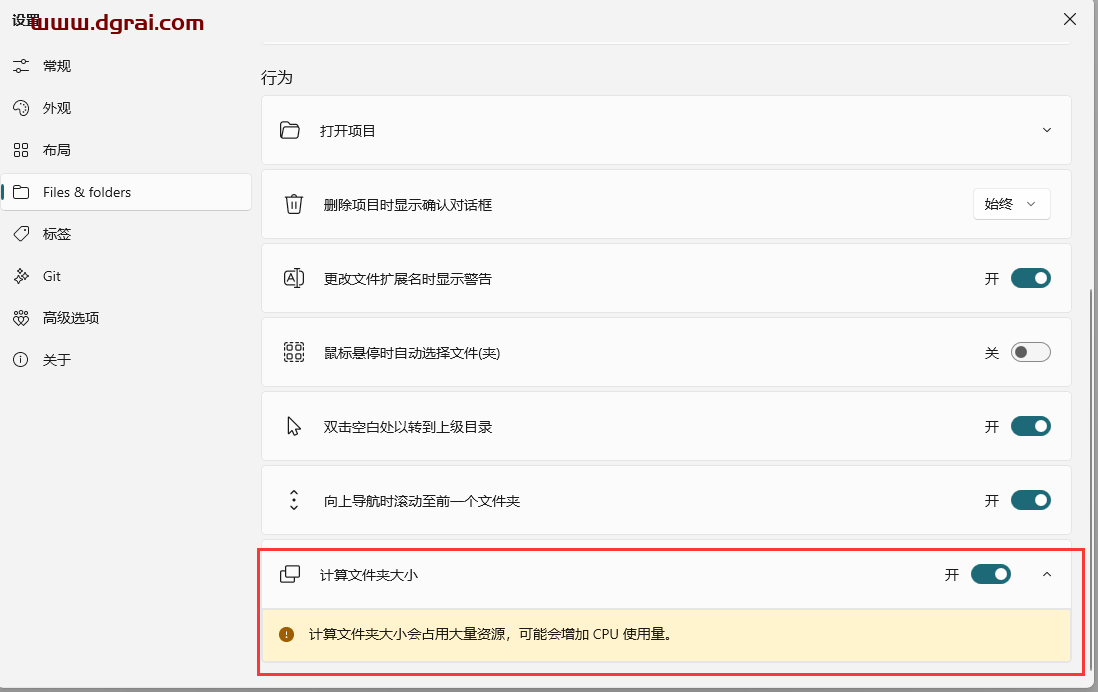
Task: Click the hearts icon beside 高级选项
Action: [21, 318]
